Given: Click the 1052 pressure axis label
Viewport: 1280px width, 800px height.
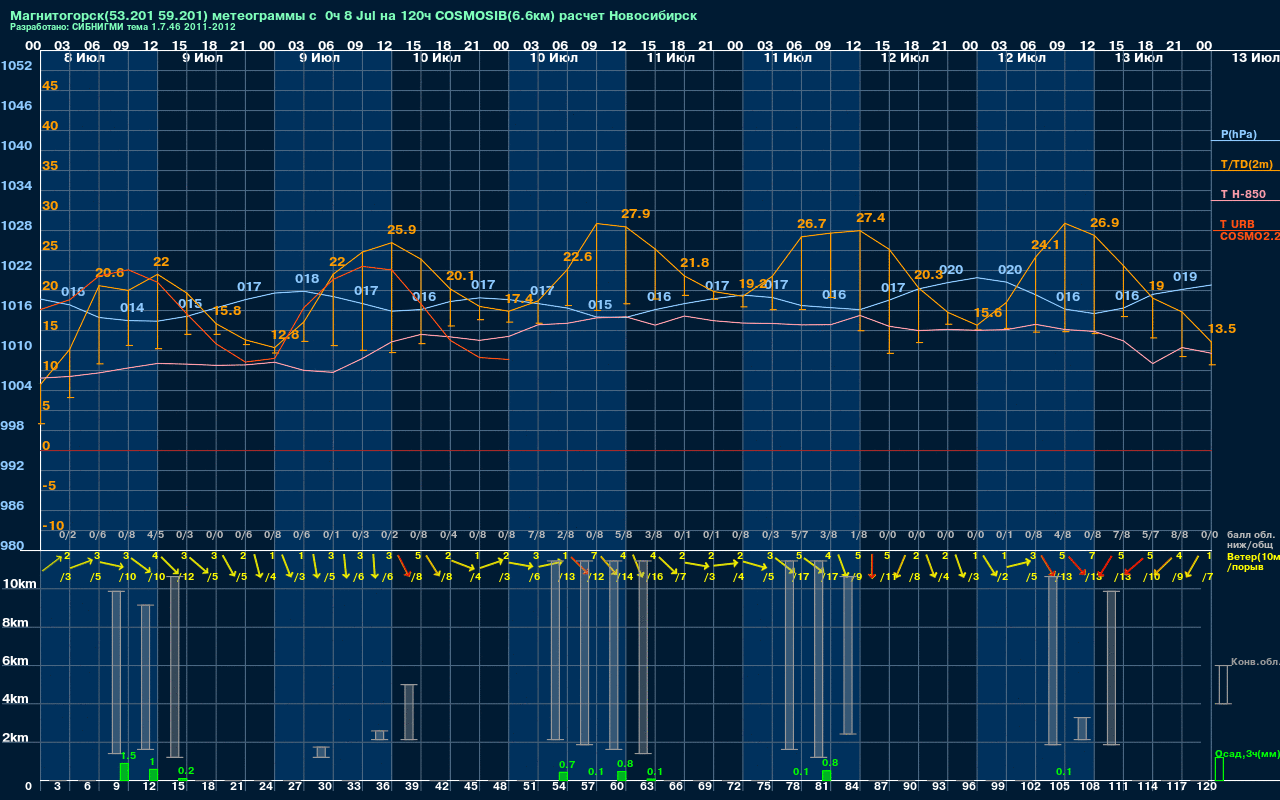Looking at the screenshot, I should coord(16,66).
